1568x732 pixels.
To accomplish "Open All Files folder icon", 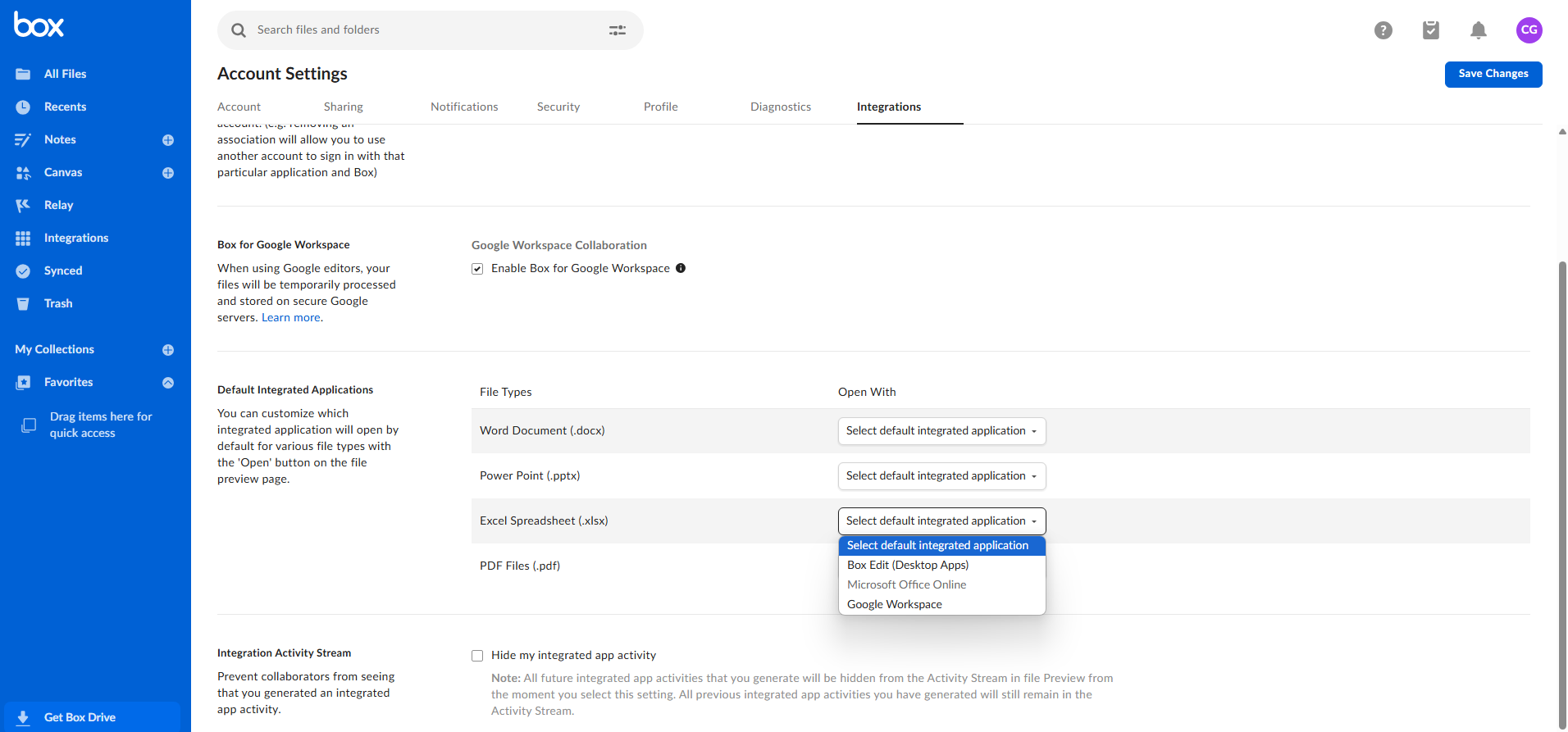I will [23, 74].
